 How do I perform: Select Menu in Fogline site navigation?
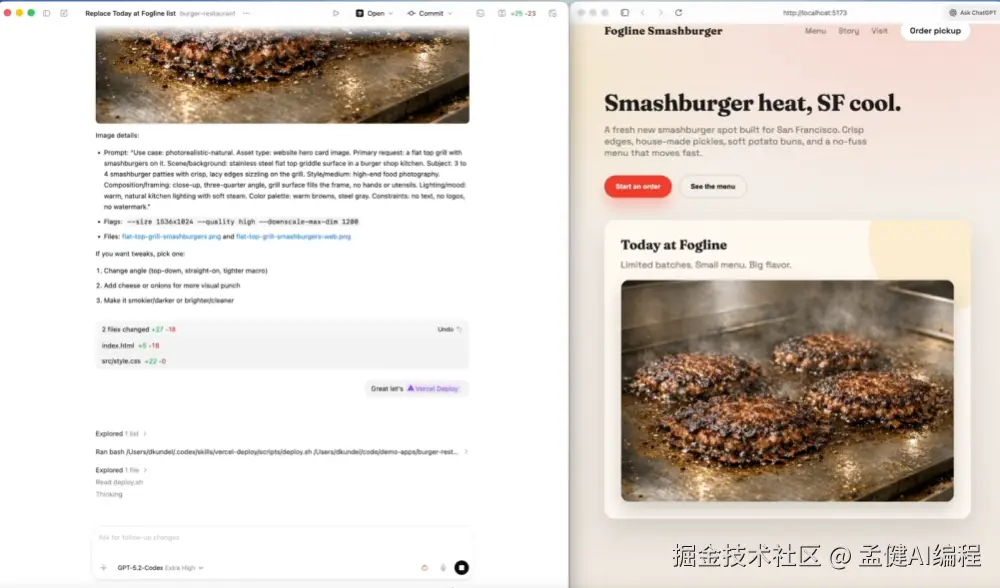click(x=815, y=31)
